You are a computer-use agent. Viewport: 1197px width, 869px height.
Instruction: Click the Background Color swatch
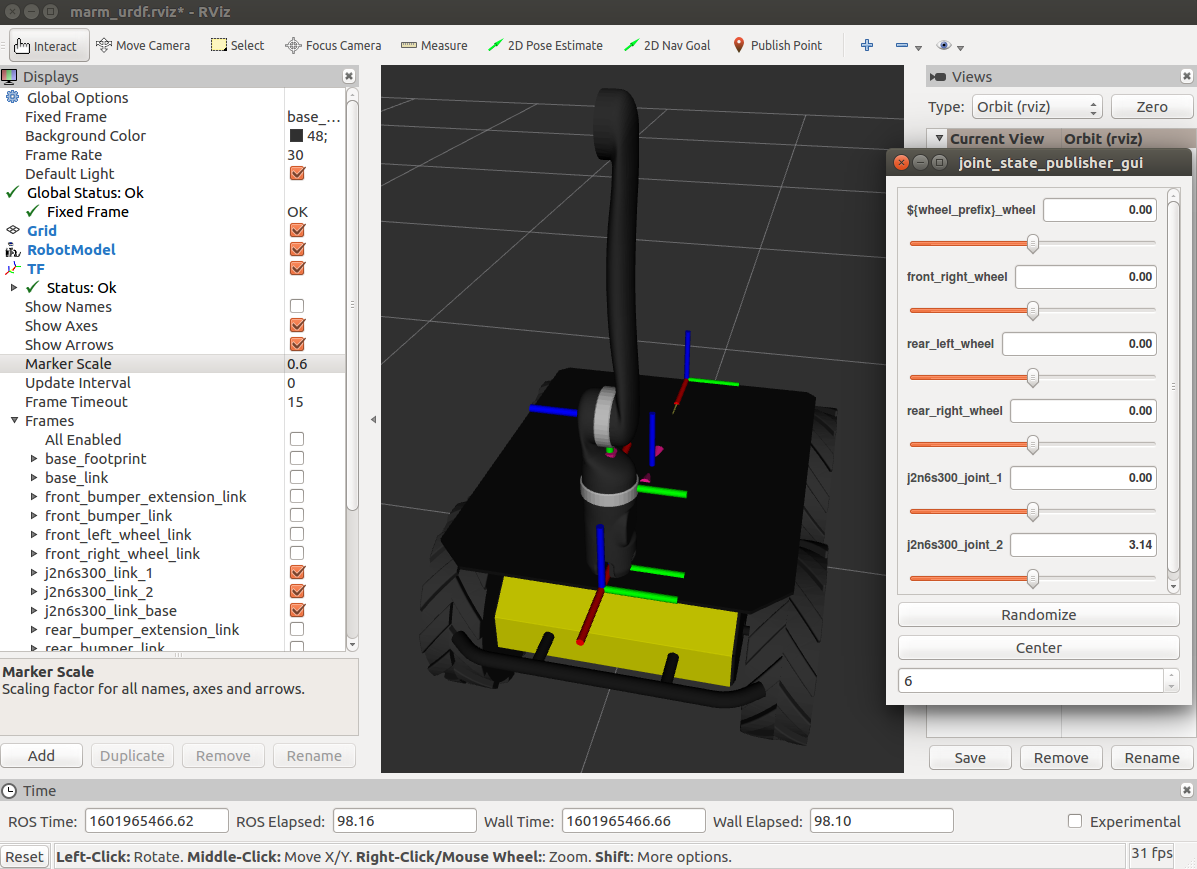296,136
